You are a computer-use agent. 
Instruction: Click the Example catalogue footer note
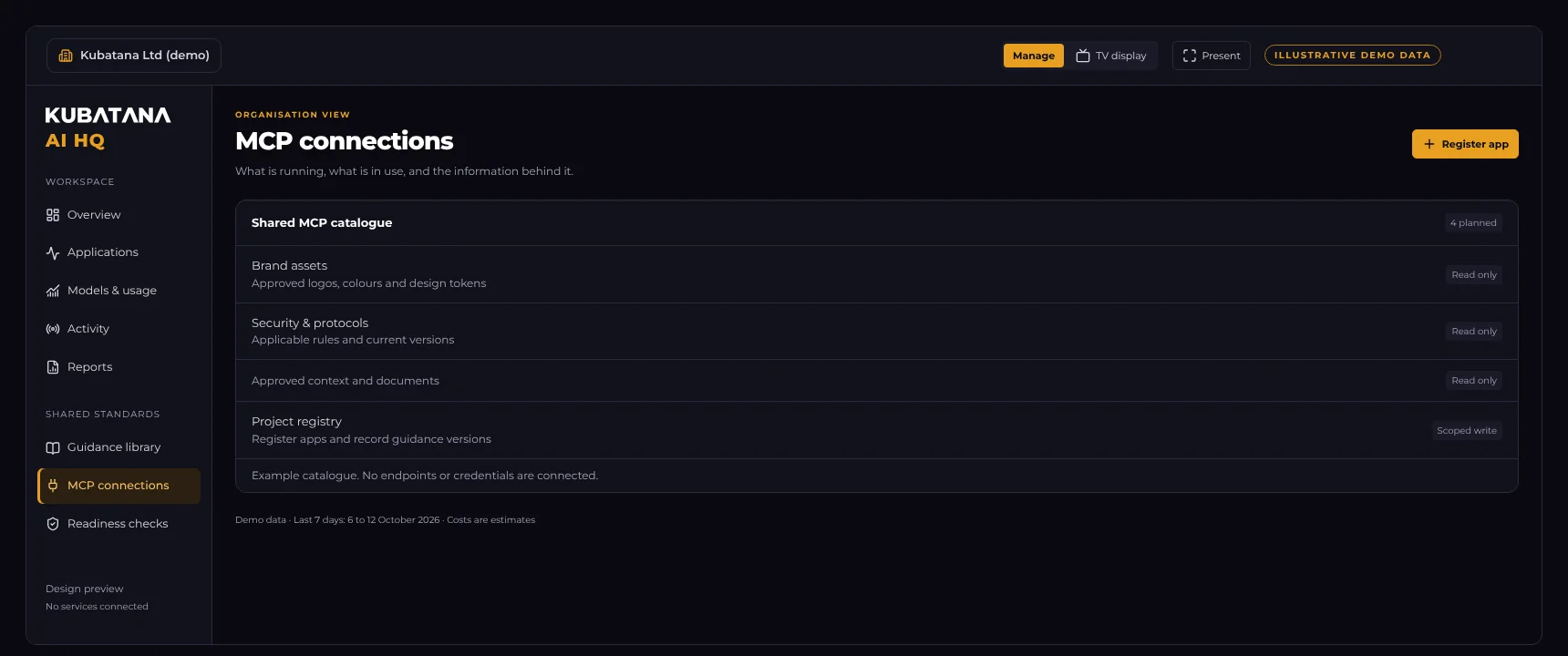425,476
